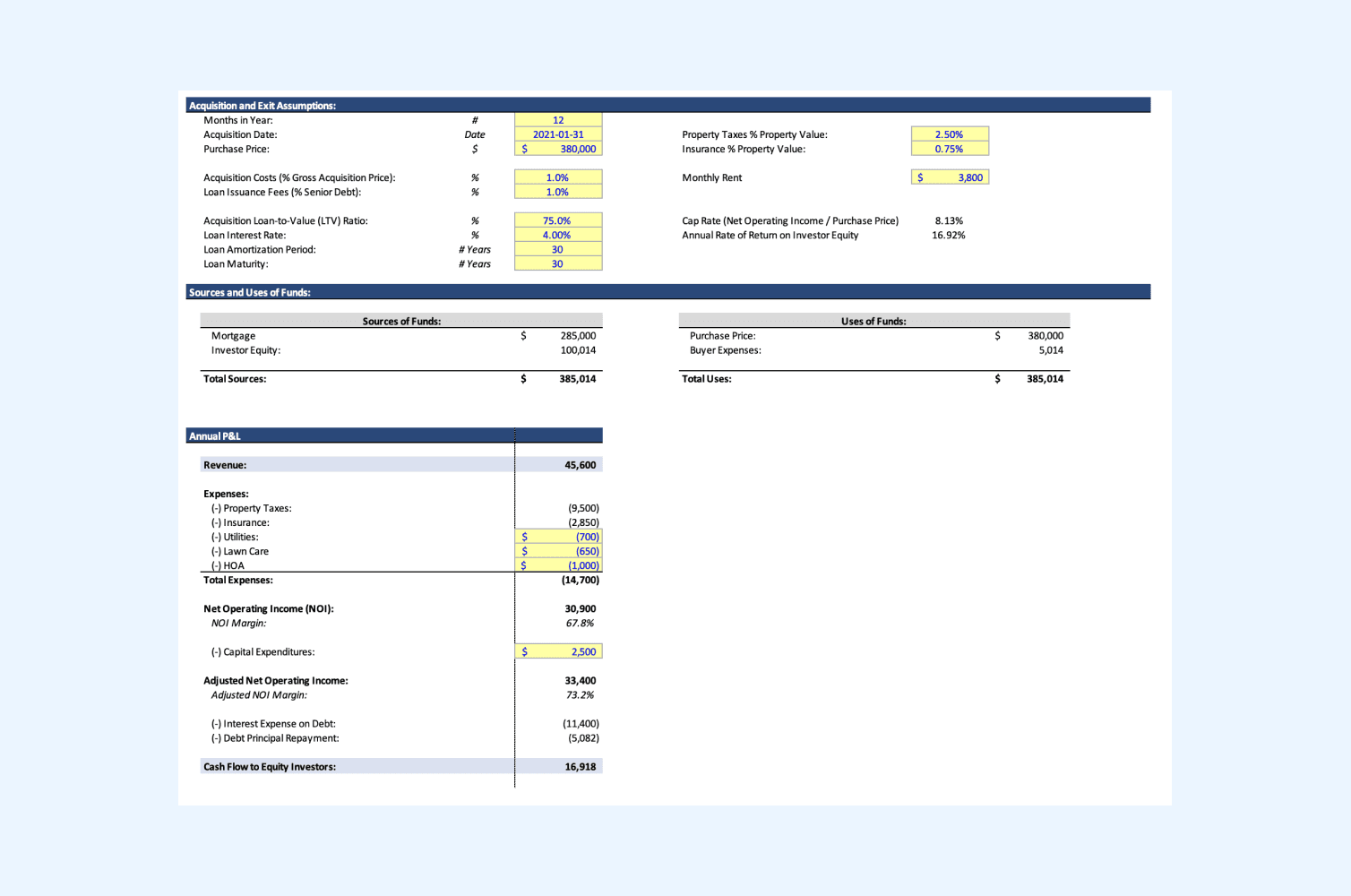Select the Months in Year input cell (12)
This screenshot has width=1351, height=896.
point(558,120)
